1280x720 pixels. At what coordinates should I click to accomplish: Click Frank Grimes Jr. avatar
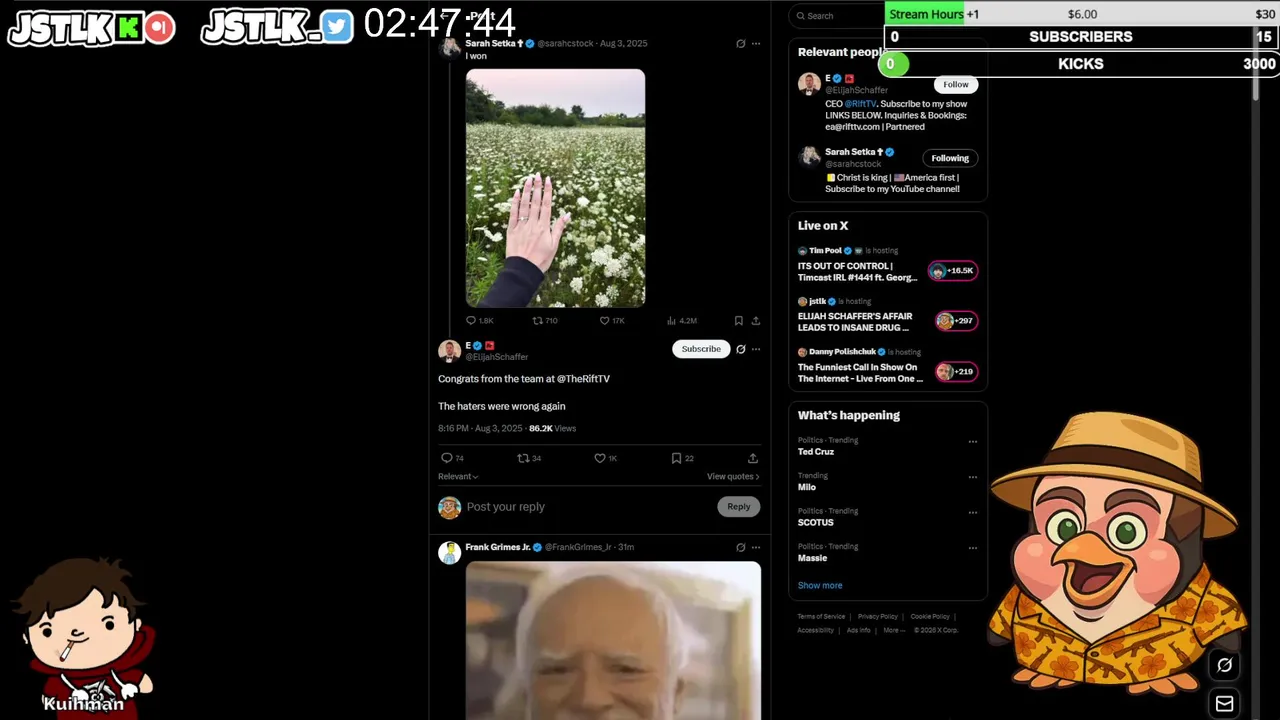tap(449, 552)
